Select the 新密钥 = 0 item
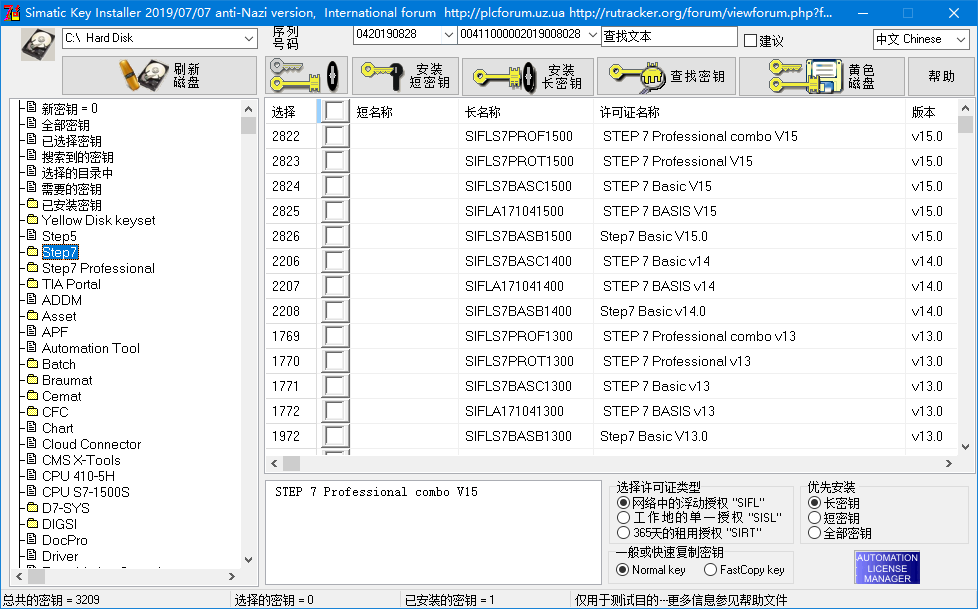 point(69,109)
